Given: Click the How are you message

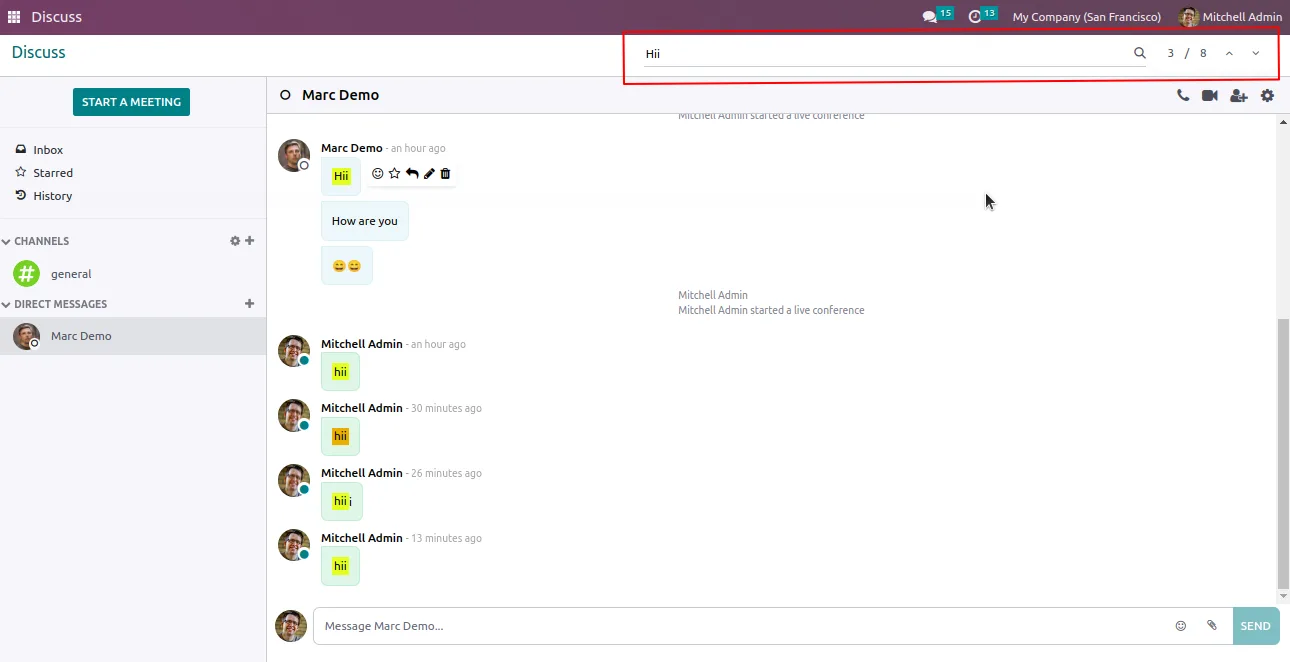Looking at the screenshot, I should [365, 221].
